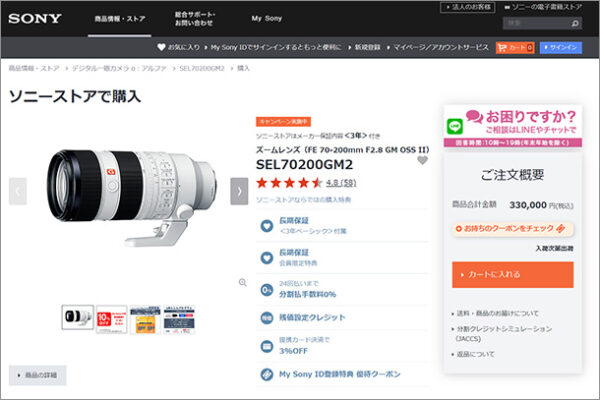Open 送料・商品のお届けについて link
Viewport: 600px width, 400px height.
point(497,313)
